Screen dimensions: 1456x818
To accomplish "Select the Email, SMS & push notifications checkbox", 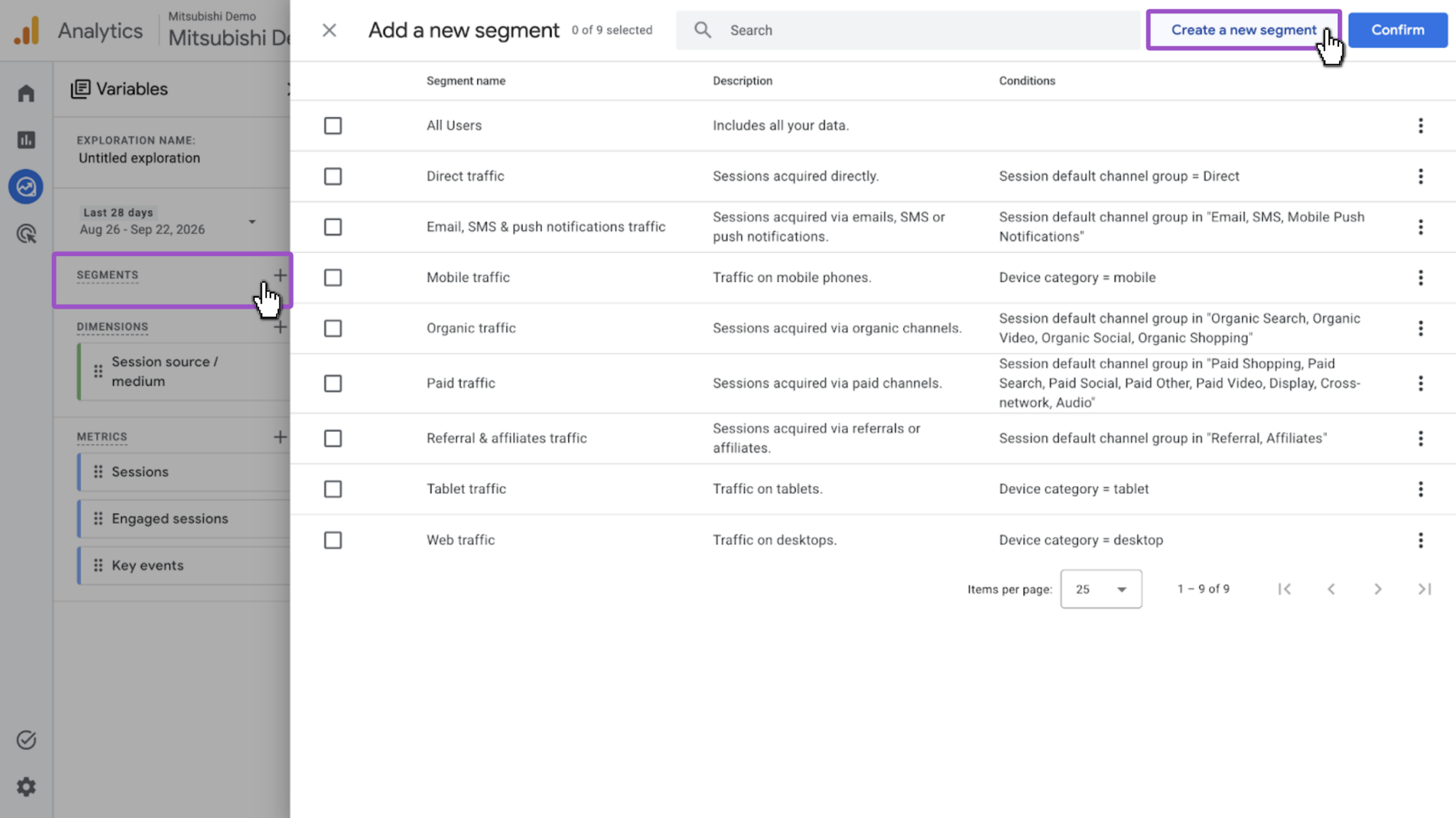I will (x=333, y=227).
